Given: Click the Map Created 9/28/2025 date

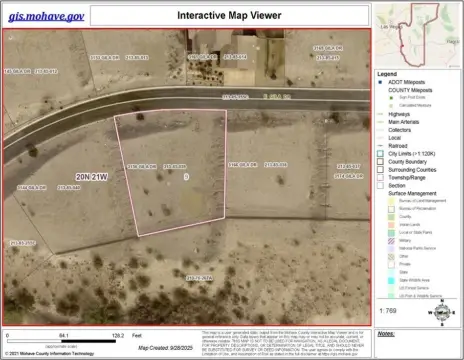Looking at the screenshot, I should coord(166,348).
